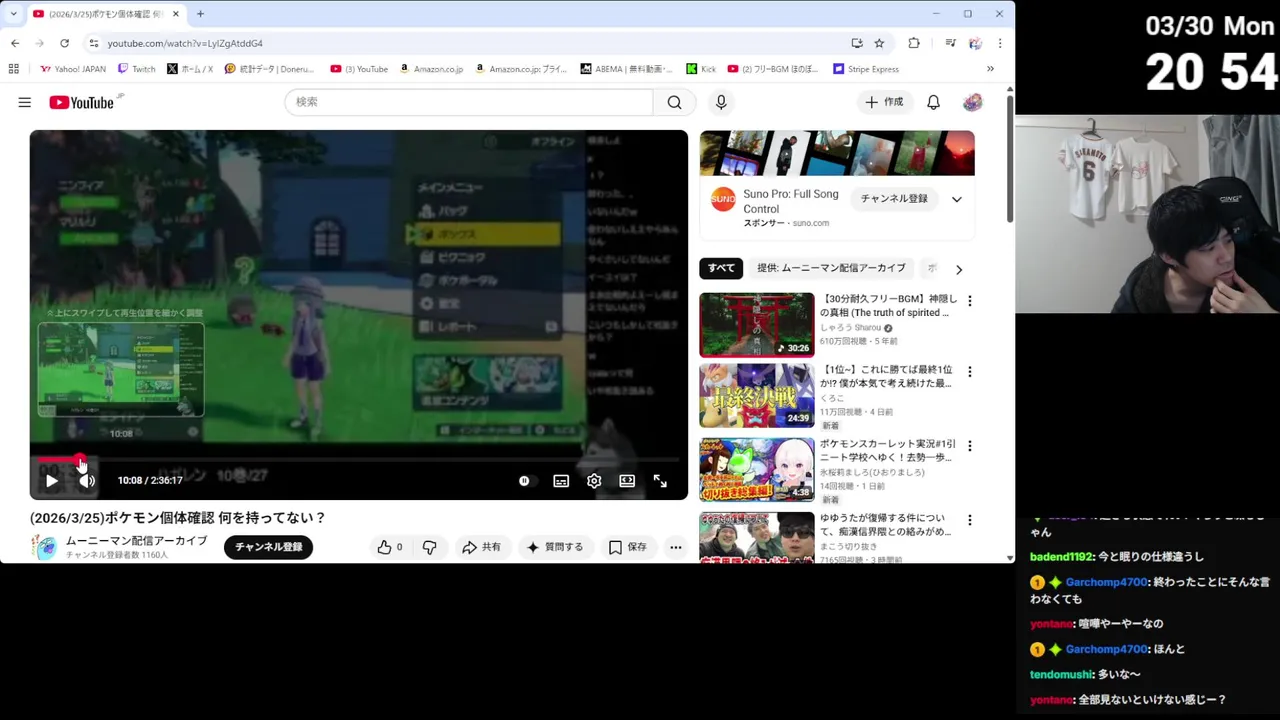
Task: Open options menu for これに勝てば最終1位 video
Action: [969, 372]
